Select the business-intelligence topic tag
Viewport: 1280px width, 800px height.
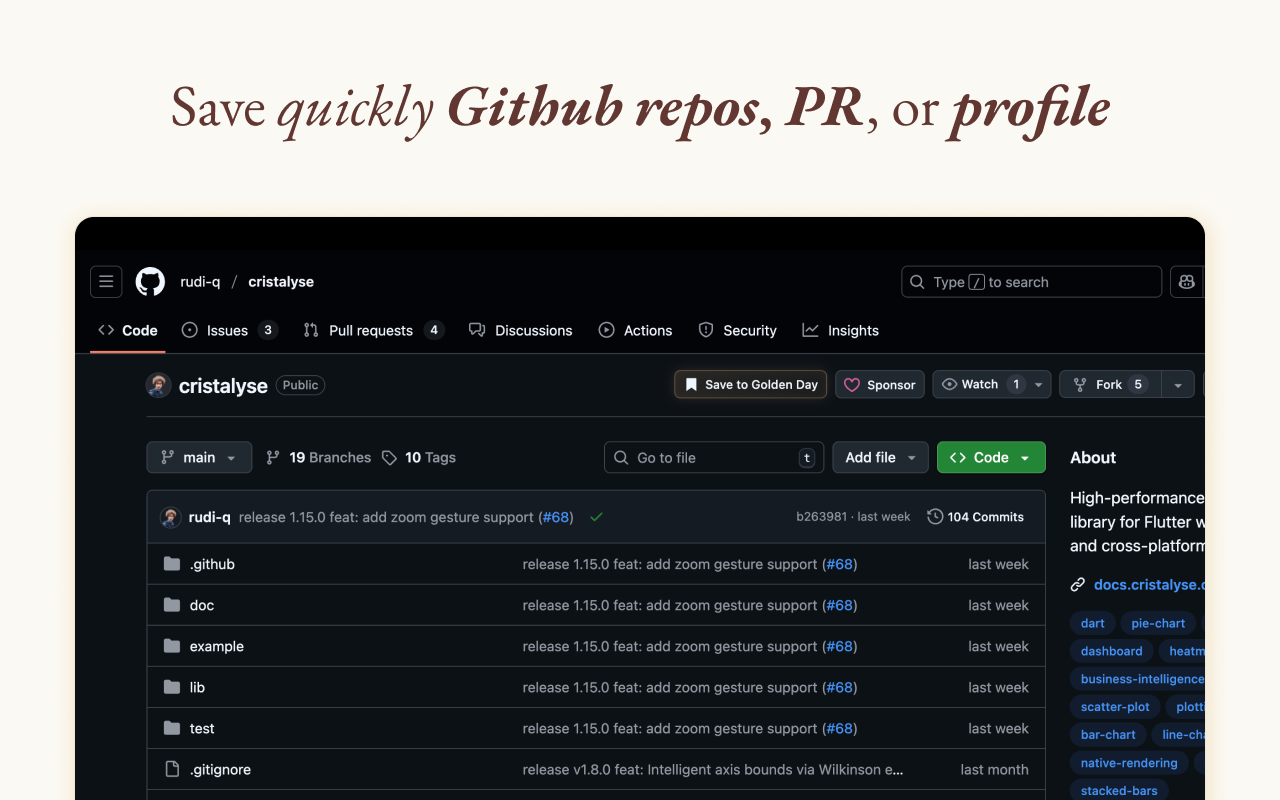tap(1138, 679)
